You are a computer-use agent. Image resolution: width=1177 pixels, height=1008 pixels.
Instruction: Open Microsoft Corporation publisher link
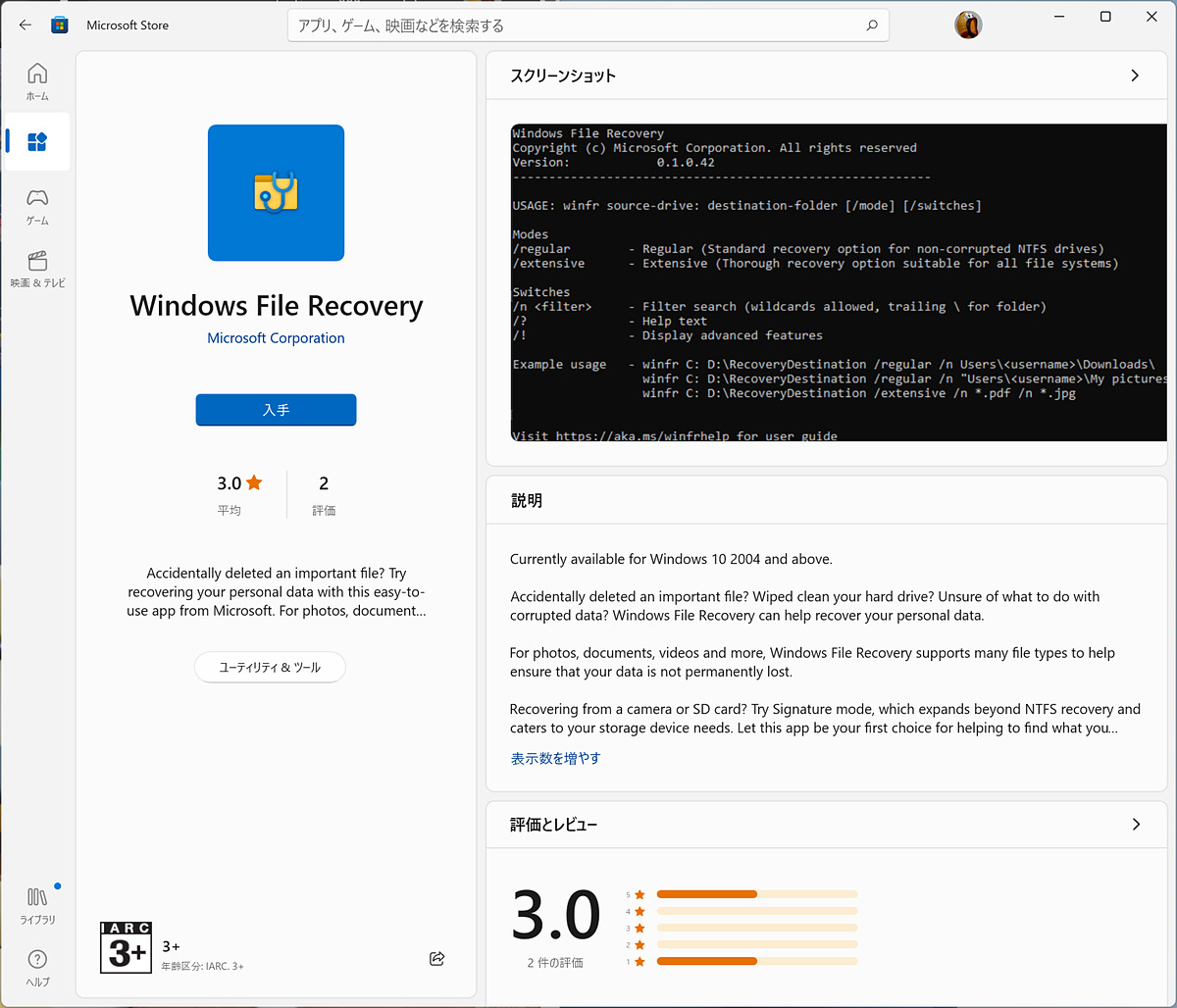point(276,337)
